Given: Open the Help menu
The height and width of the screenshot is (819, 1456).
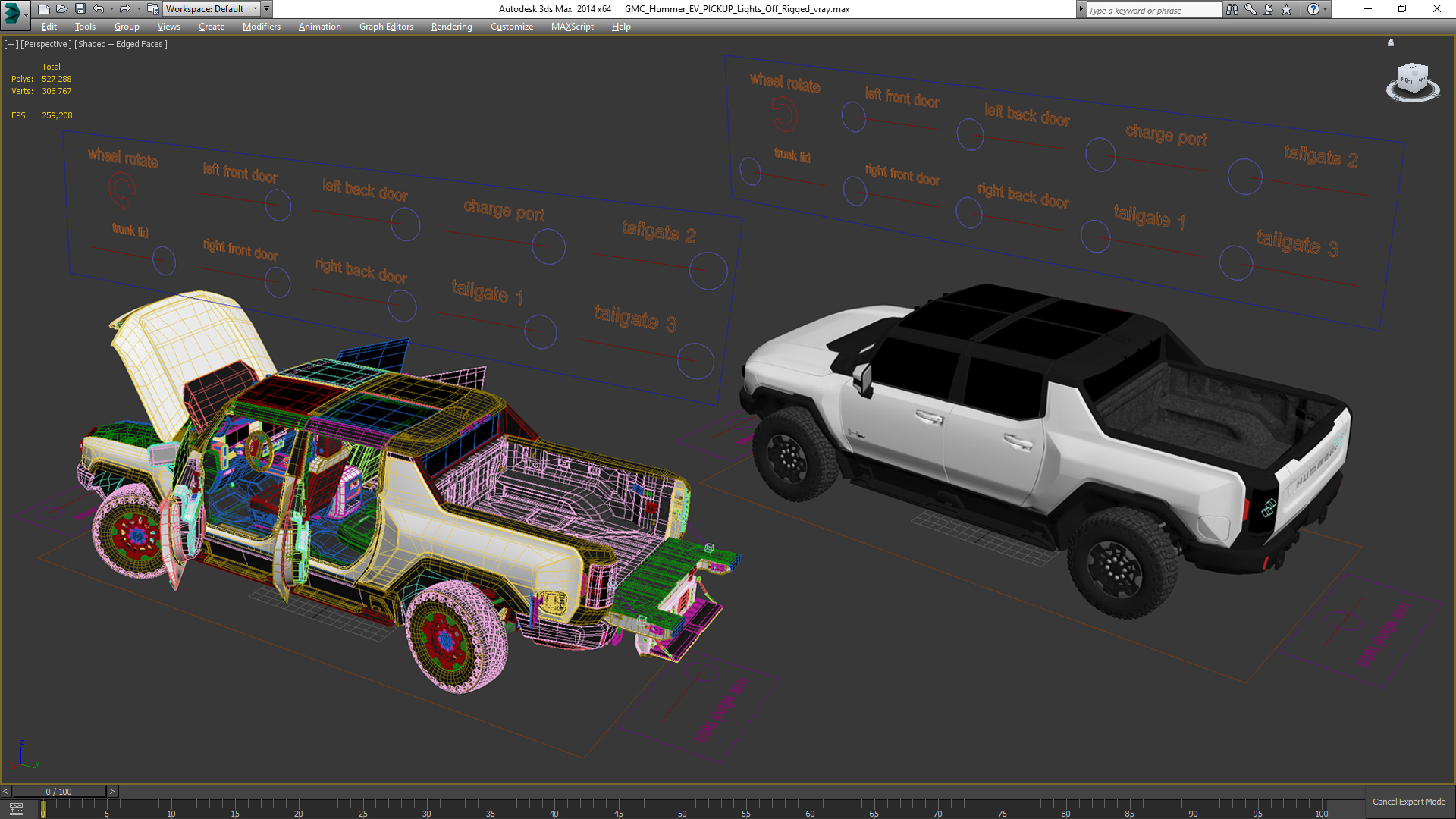Looking at the screenshot, I should click(621, 27).
